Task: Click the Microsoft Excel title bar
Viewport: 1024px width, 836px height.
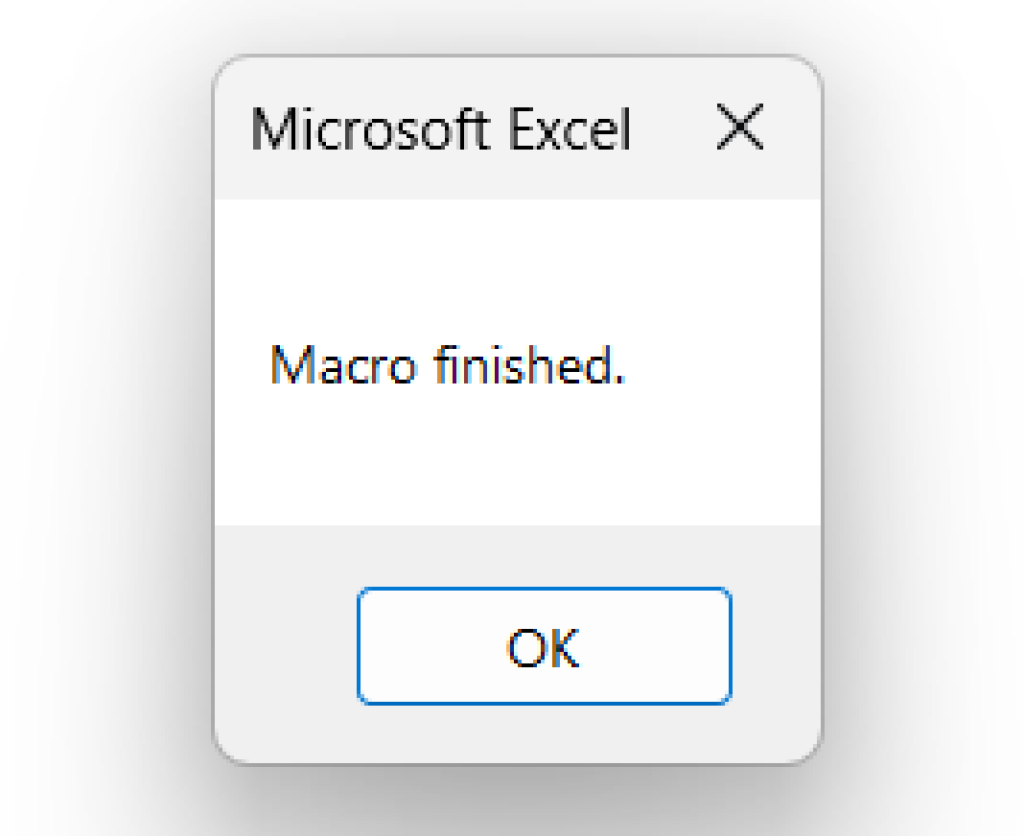Action: click(441, 130)
